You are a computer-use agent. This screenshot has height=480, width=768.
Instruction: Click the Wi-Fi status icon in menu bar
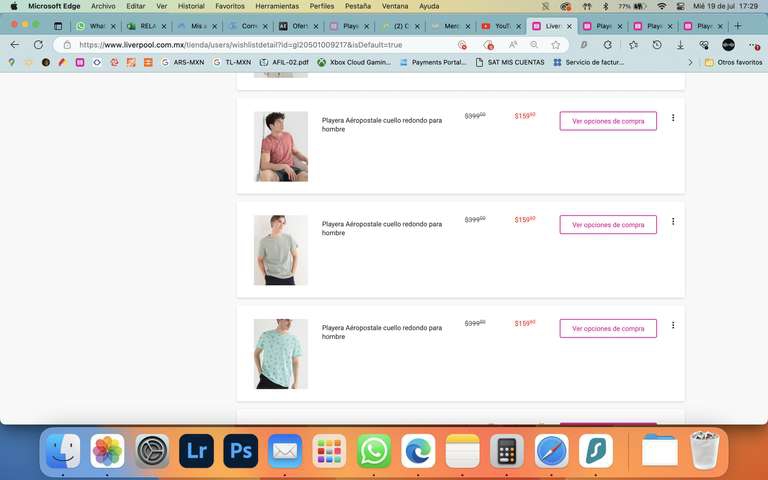click(662, 6)
